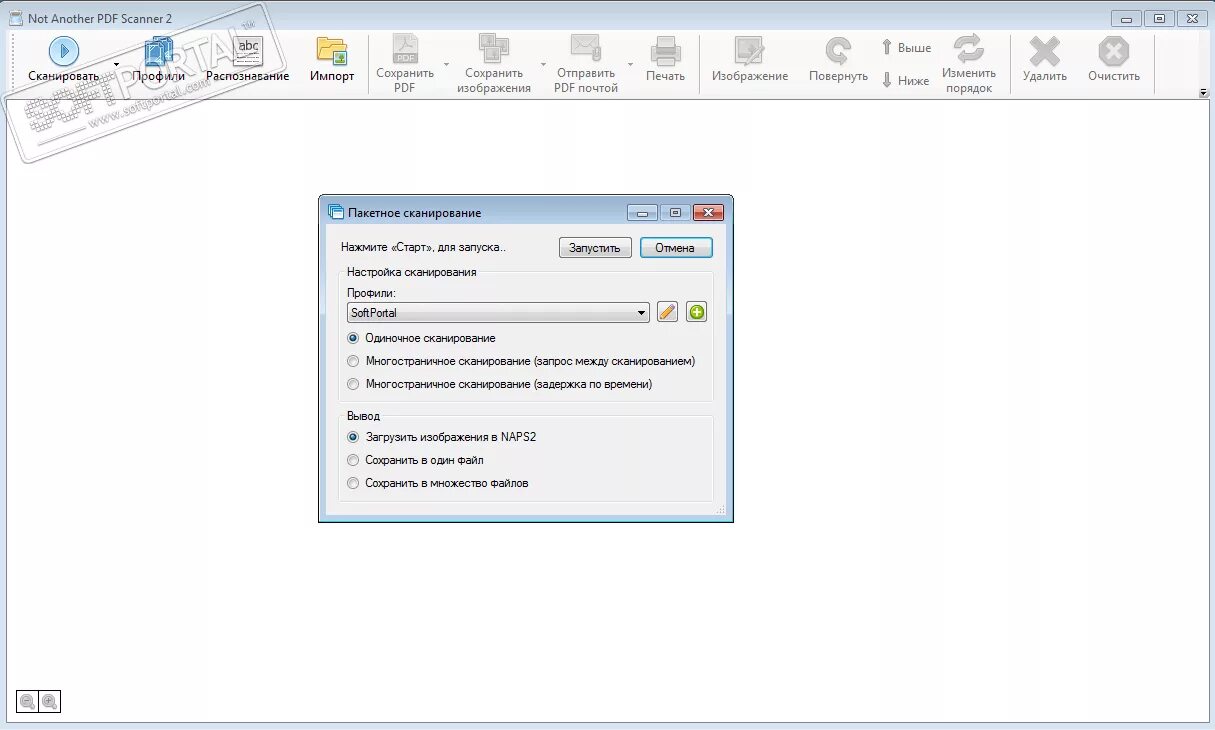
Task: Click Сохранить PDF toolbar icon
Action: (405, 49)
